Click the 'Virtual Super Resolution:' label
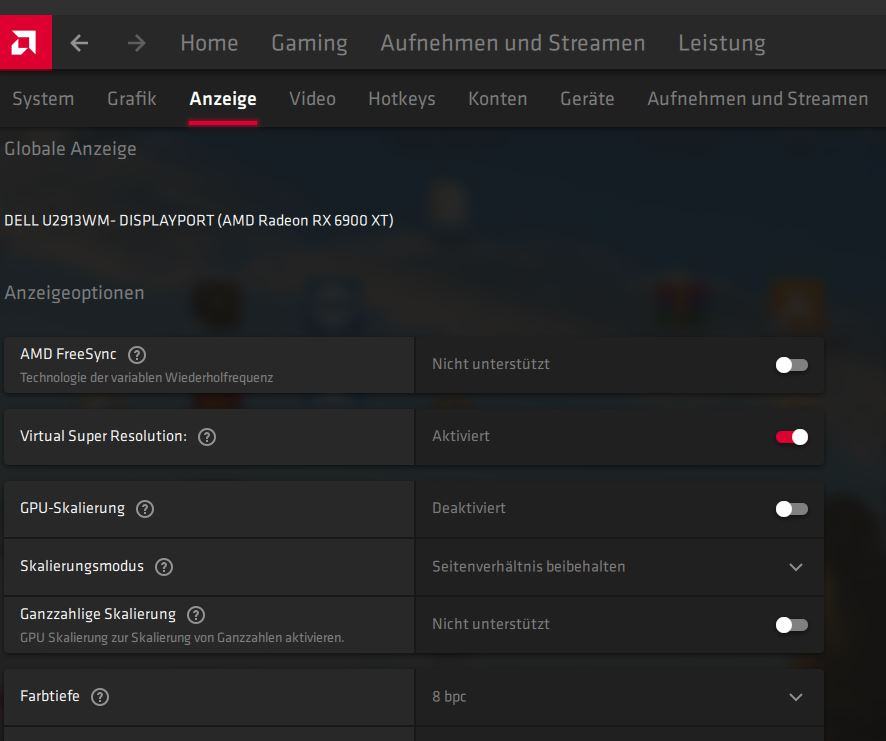The width and height of the screenshot is (886, 741). [x=103, y=436]
